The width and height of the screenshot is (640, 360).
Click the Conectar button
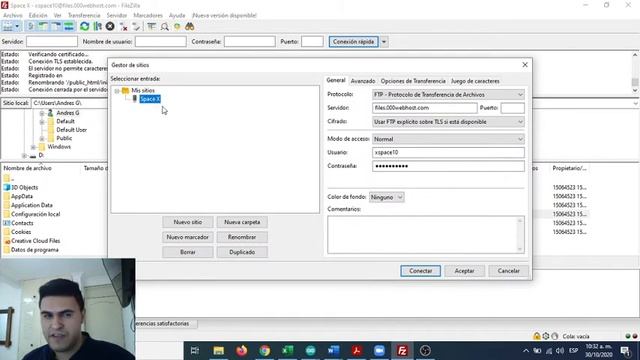click(x=420, y=271)
